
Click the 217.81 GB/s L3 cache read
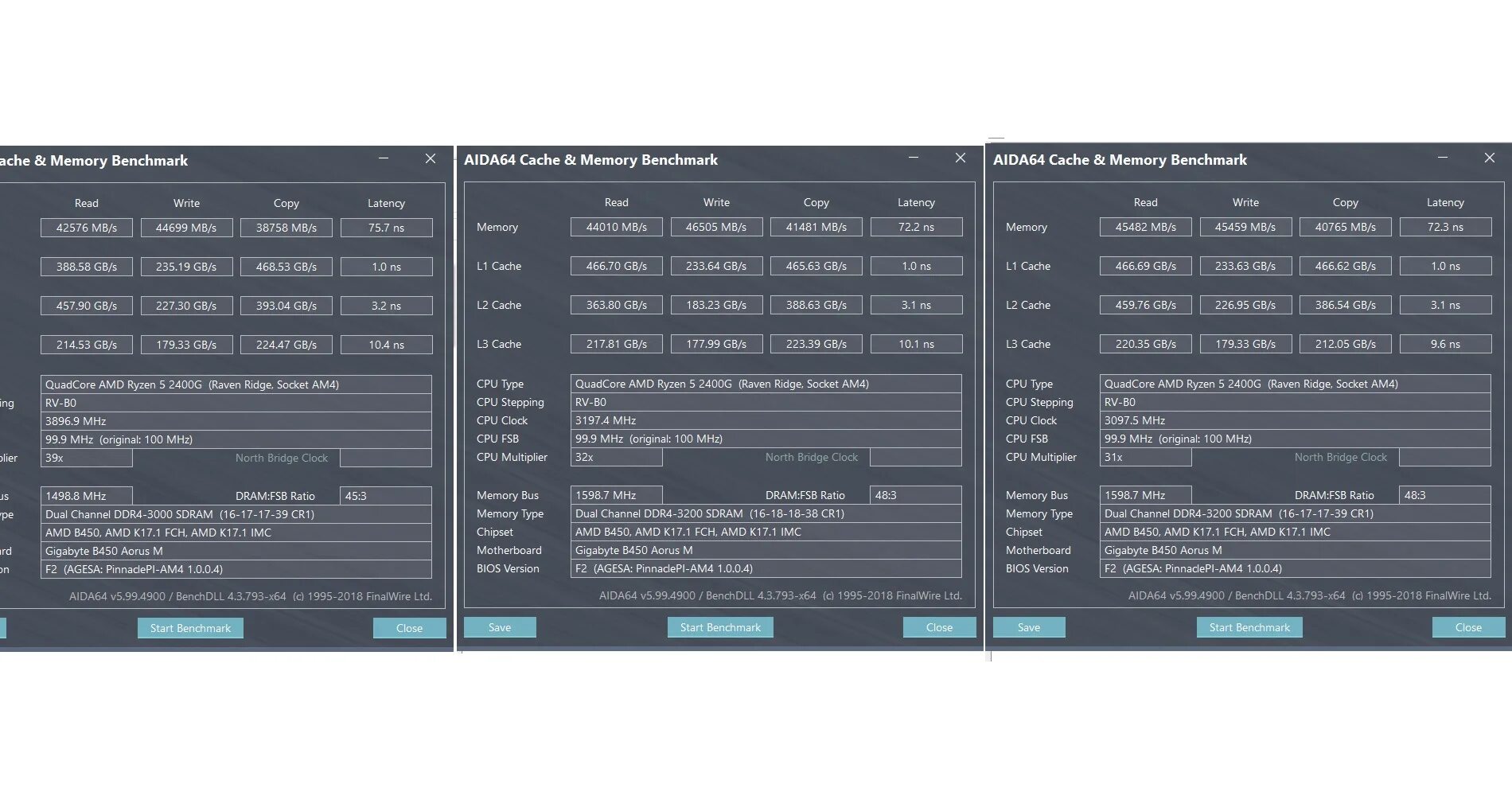click(x=617, y=344)
